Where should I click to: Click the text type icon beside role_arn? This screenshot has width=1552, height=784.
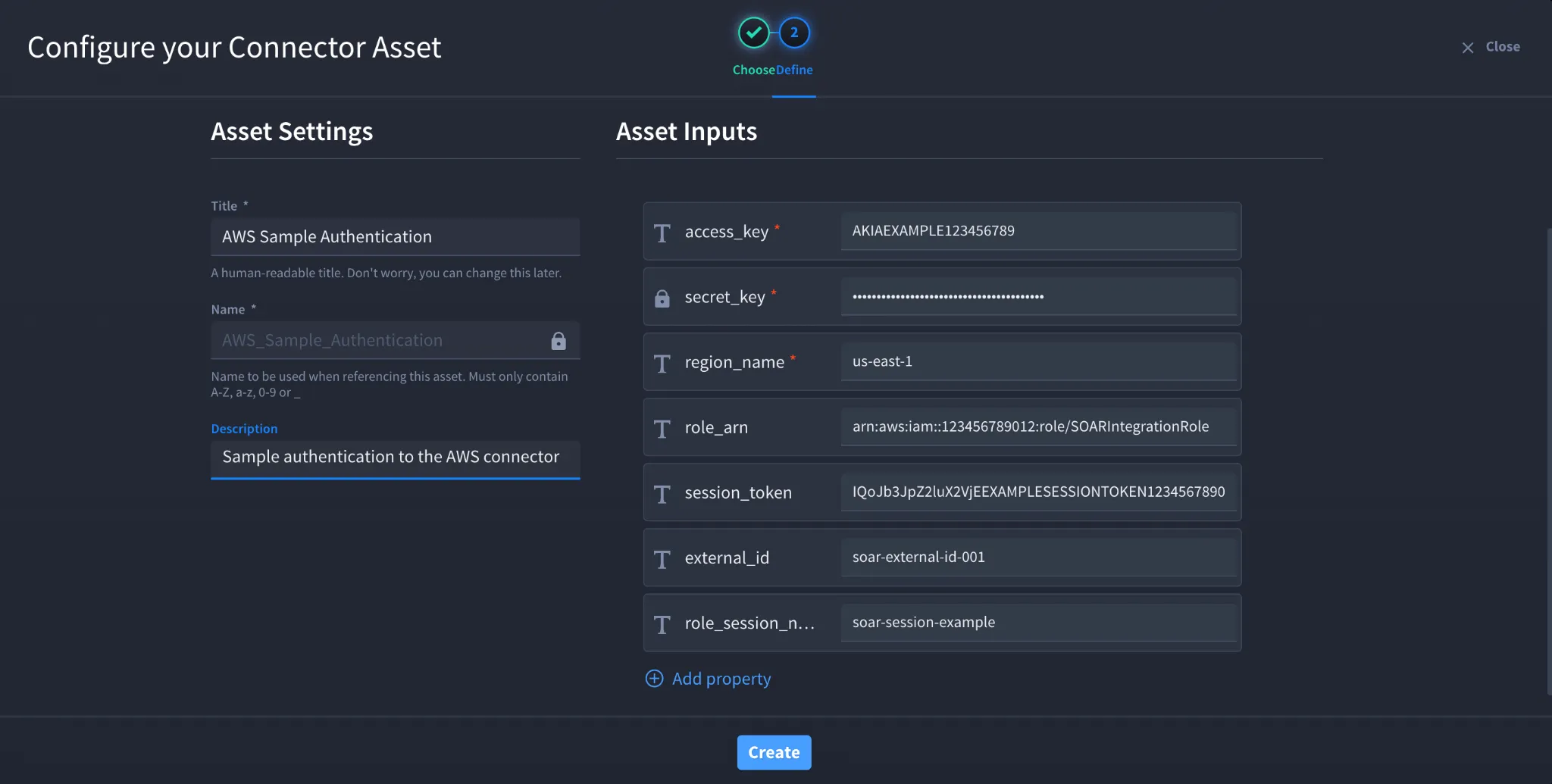[x=662, y=429]
